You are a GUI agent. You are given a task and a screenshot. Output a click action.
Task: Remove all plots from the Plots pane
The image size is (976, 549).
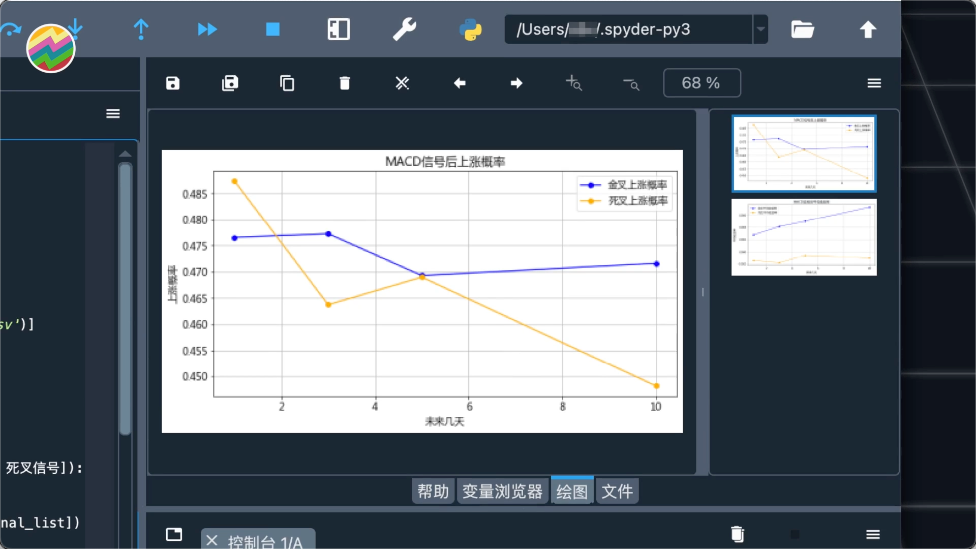pos(402,83)
